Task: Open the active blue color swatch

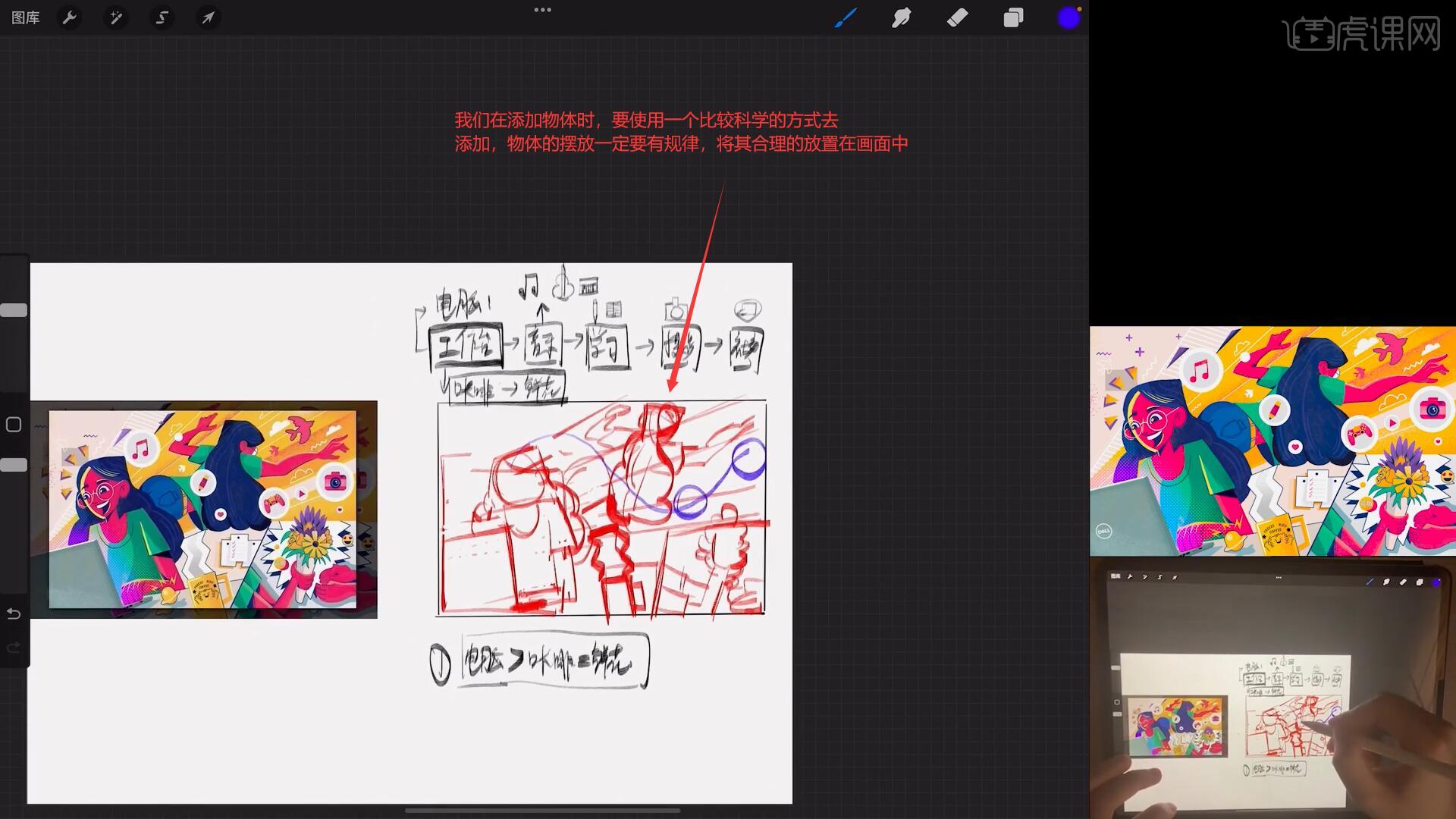Action: [x=1068, y=18]
